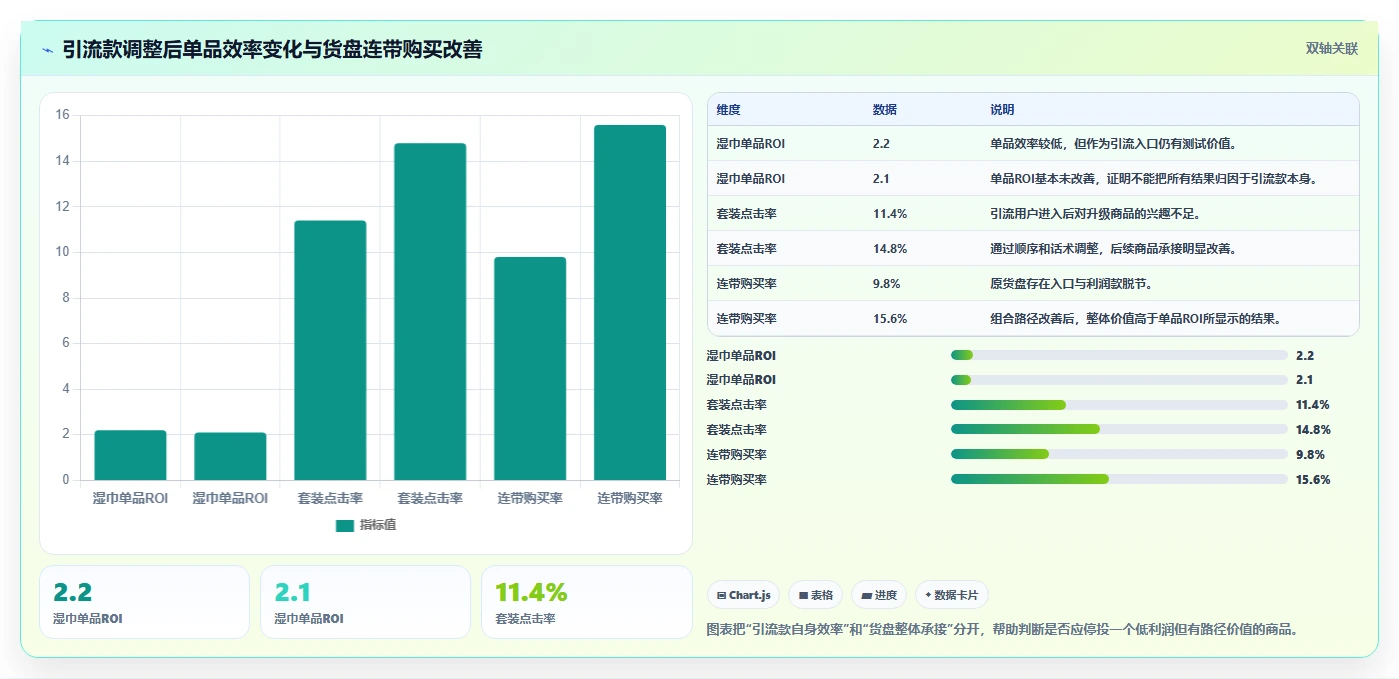Click table data cell 9.8%
The height and width of the screenshot is (679, 1399).
pos(886,284)
